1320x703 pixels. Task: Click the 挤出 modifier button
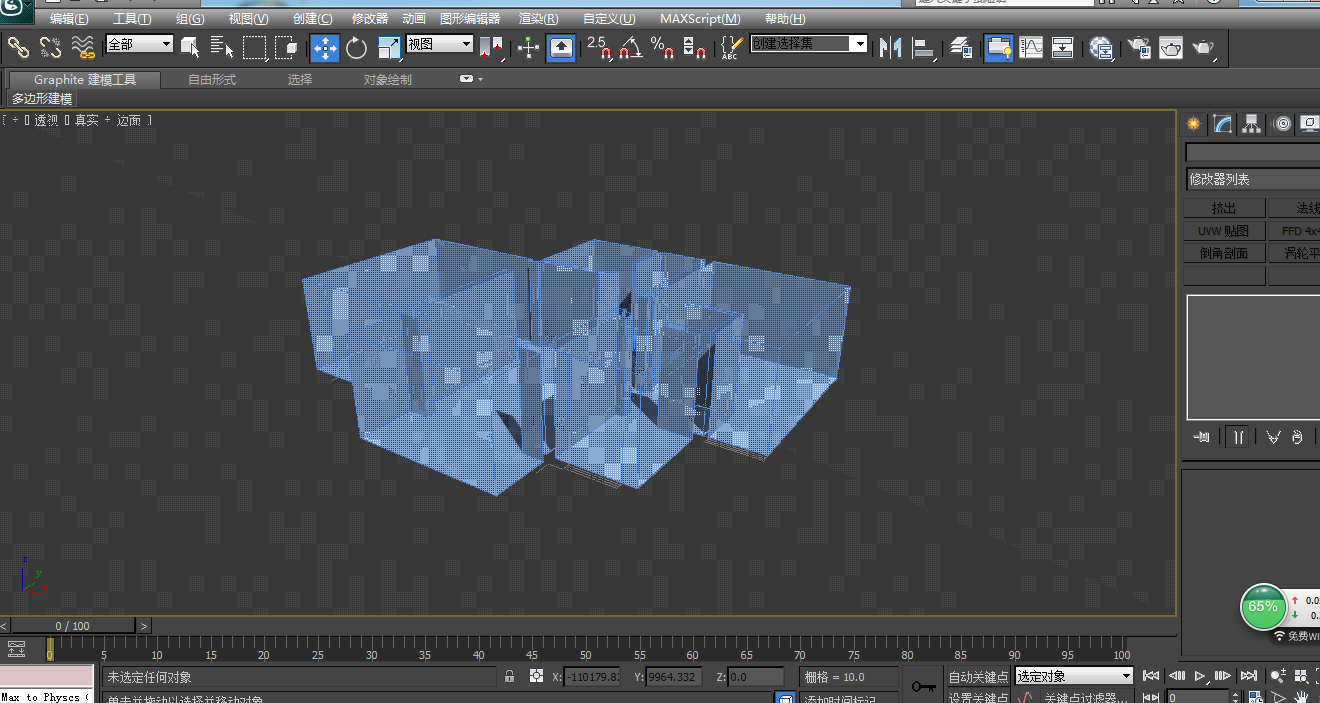(1224, 208)
